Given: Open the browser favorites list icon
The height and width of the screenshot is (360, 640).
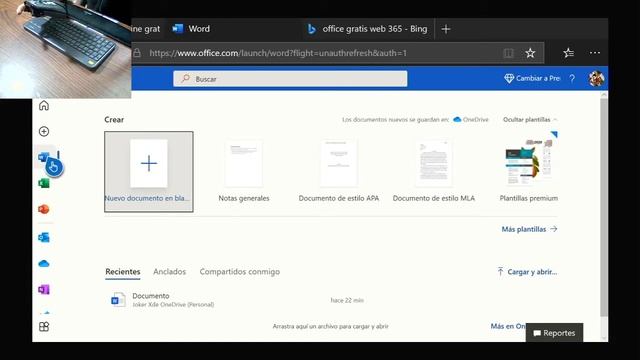Looking at the screenshot, I should [x=569, y=53].
